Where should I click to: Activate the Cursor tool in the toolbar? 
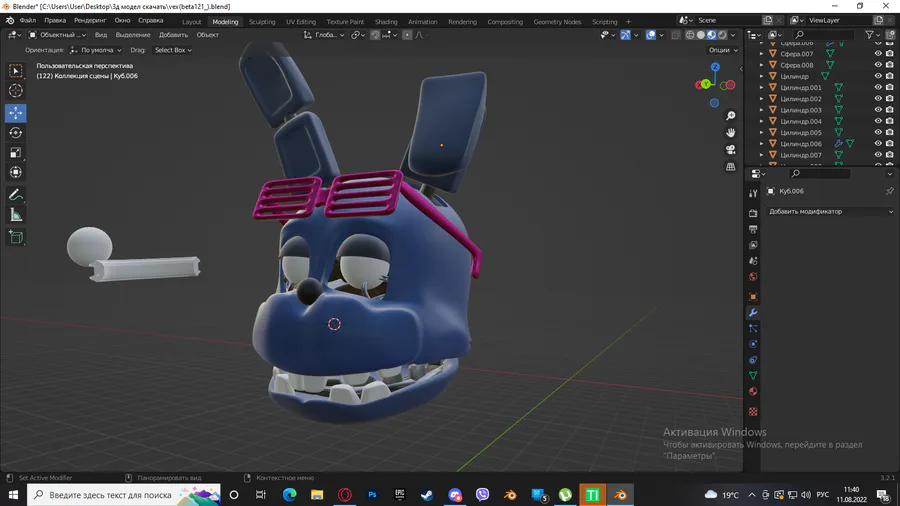tap(16, 91)
